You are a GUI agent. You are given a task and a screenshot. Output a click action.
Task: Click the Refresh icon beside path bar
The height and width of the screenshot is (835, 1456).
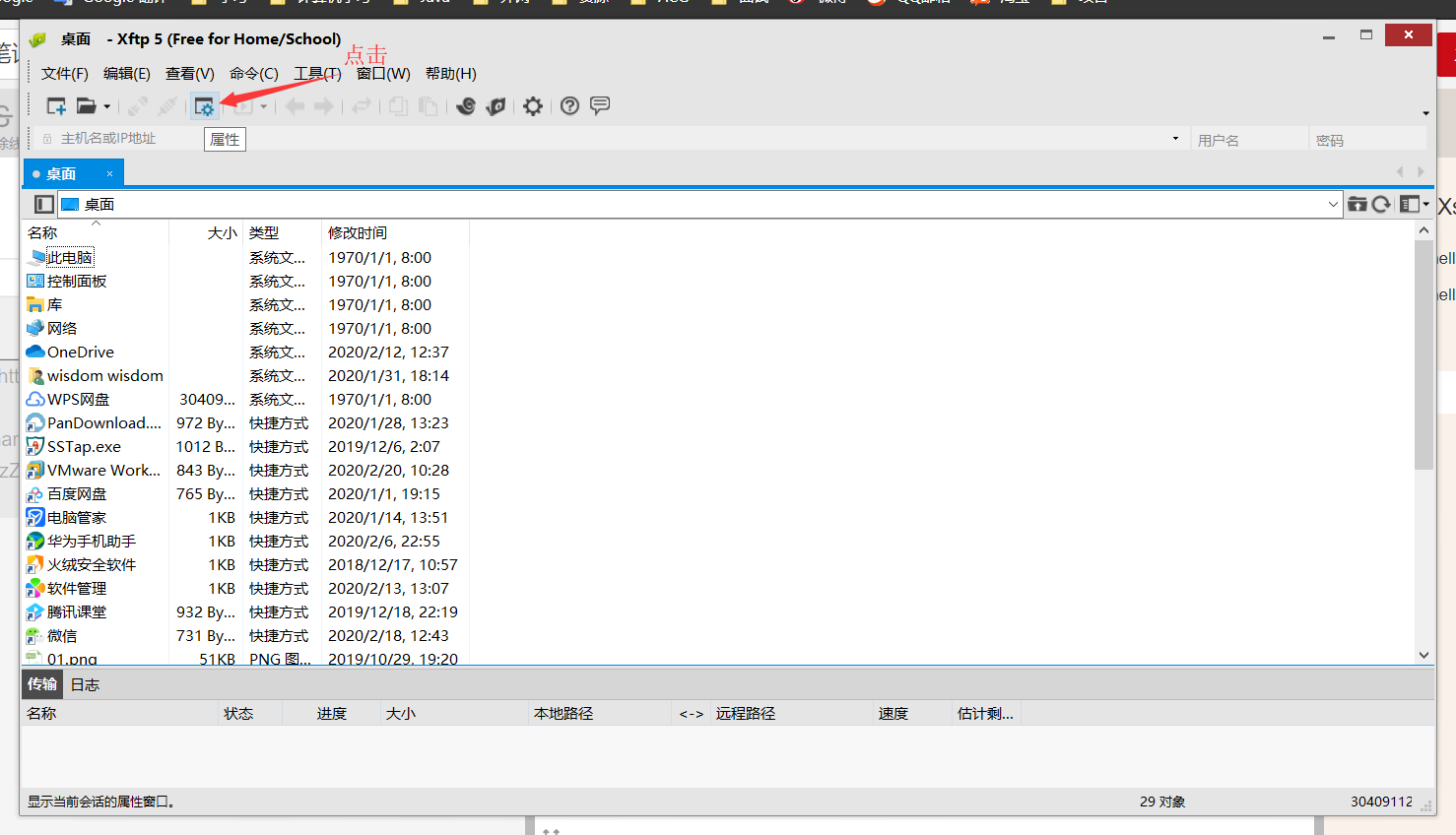1382,204
